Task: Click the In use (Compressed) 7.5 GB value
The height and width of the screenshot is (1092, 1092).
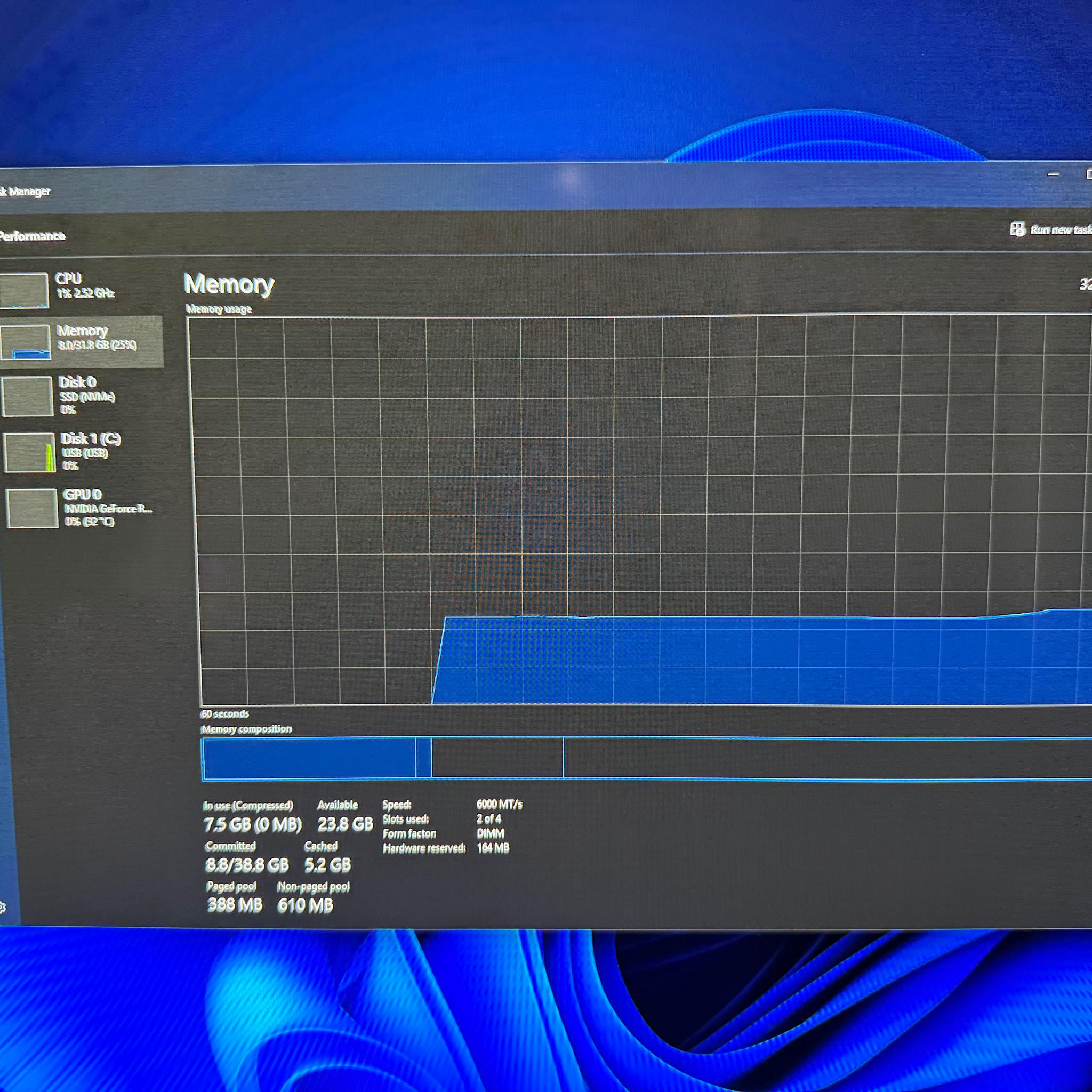Action: coord(253,825)
